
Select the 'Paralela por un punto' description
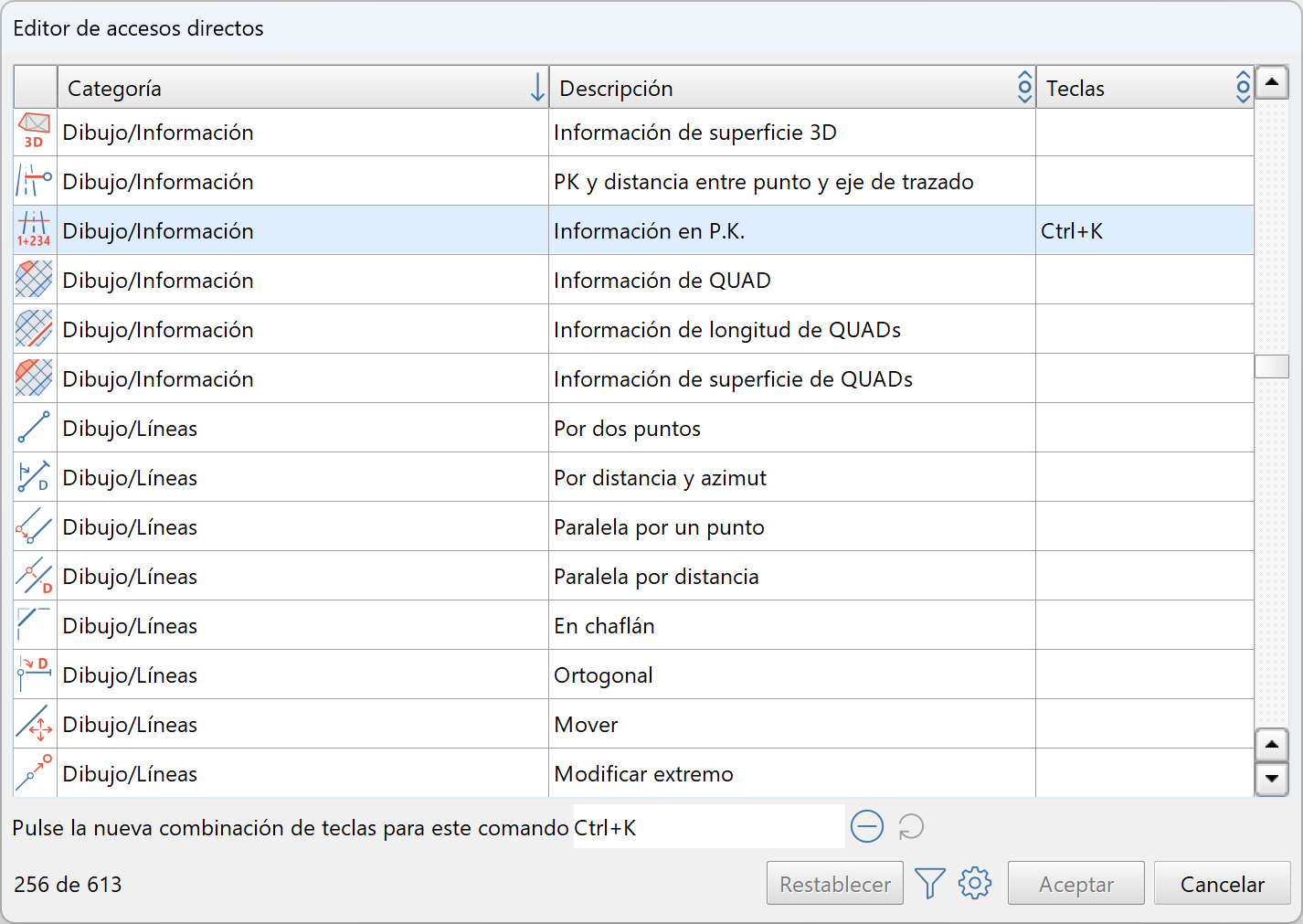pyautogui.click(x=660, y=527)
